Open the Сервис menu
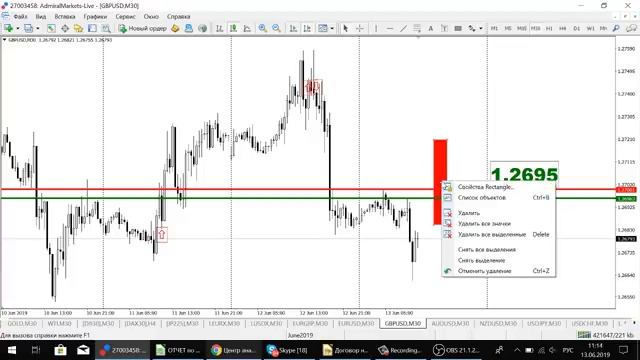Image resolution: width=640 pixels, height=360 pixels. 125,17
